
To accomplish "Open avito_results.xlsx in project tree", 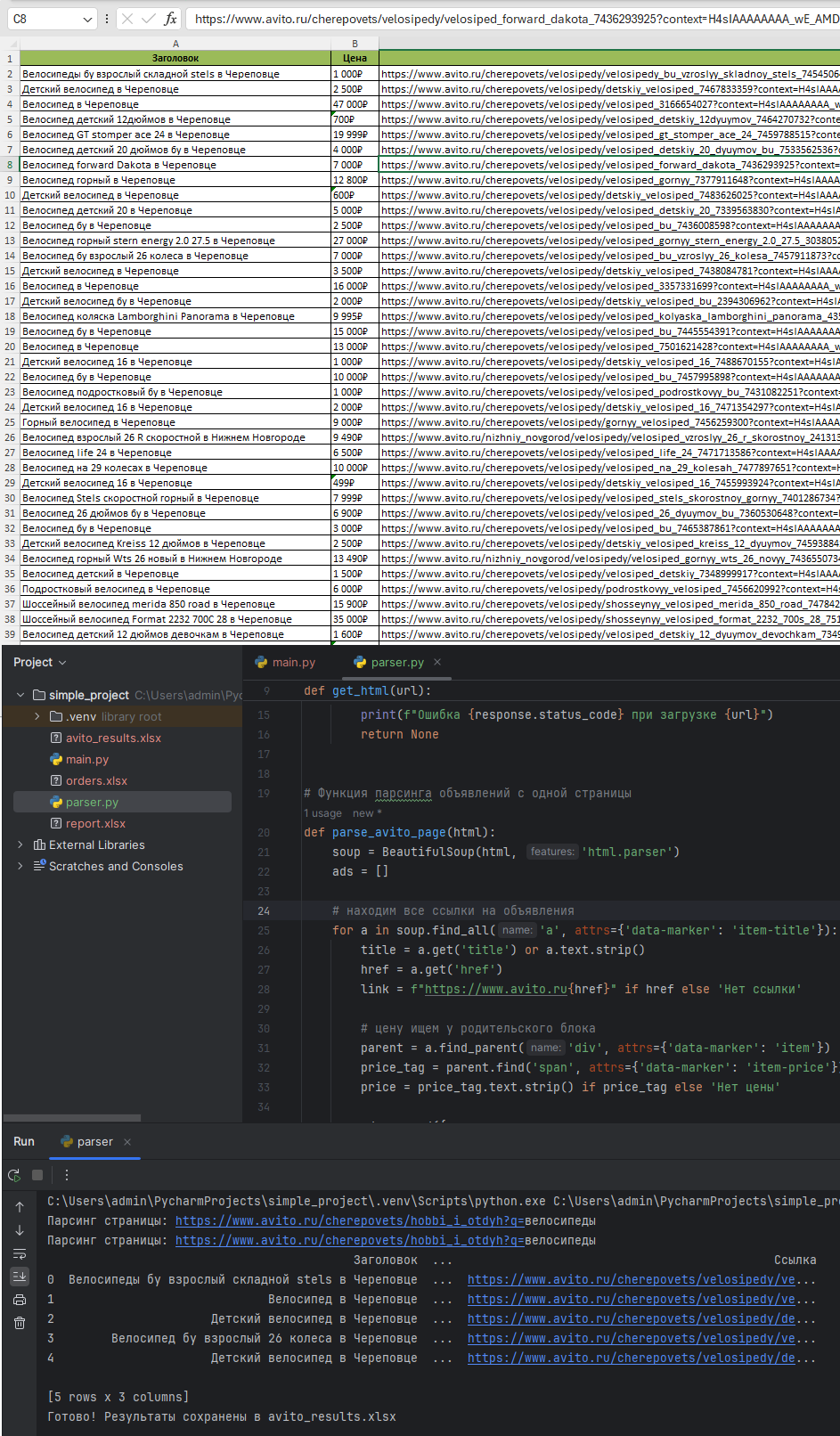I will [113, 738].
